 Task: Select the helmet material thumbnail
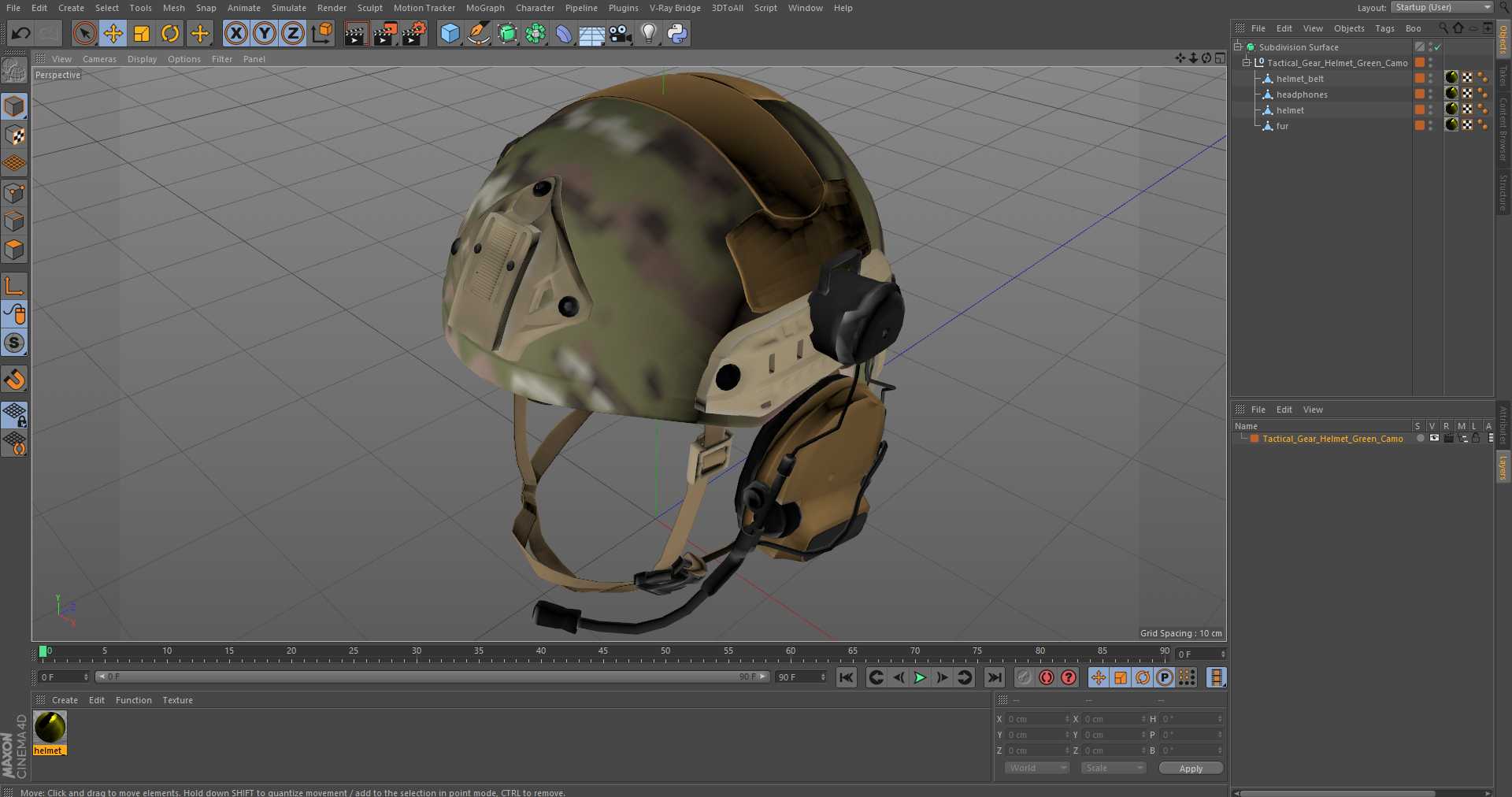click(x=50, y=728)
